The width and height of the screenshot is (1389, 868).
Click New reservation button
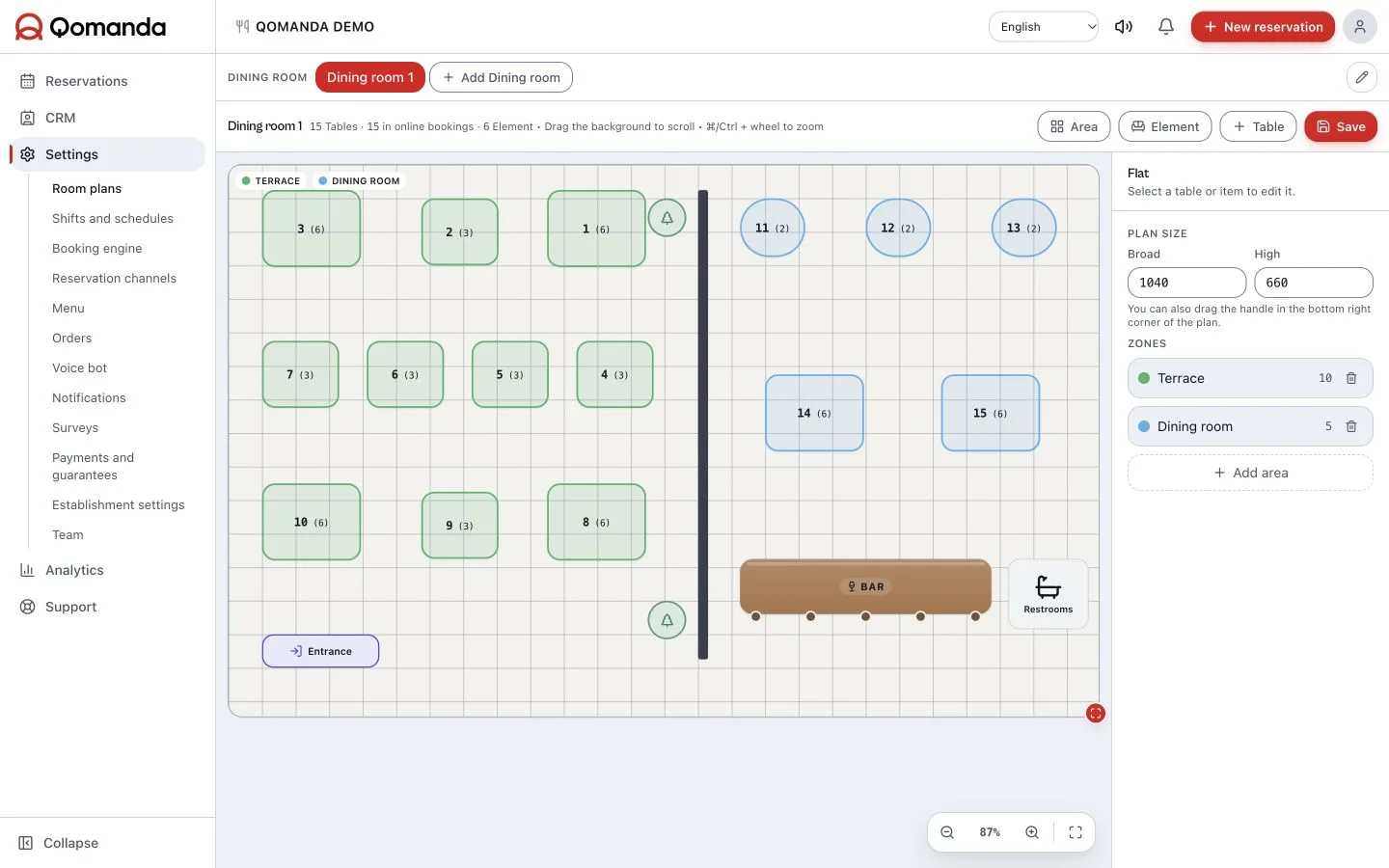1263,27
